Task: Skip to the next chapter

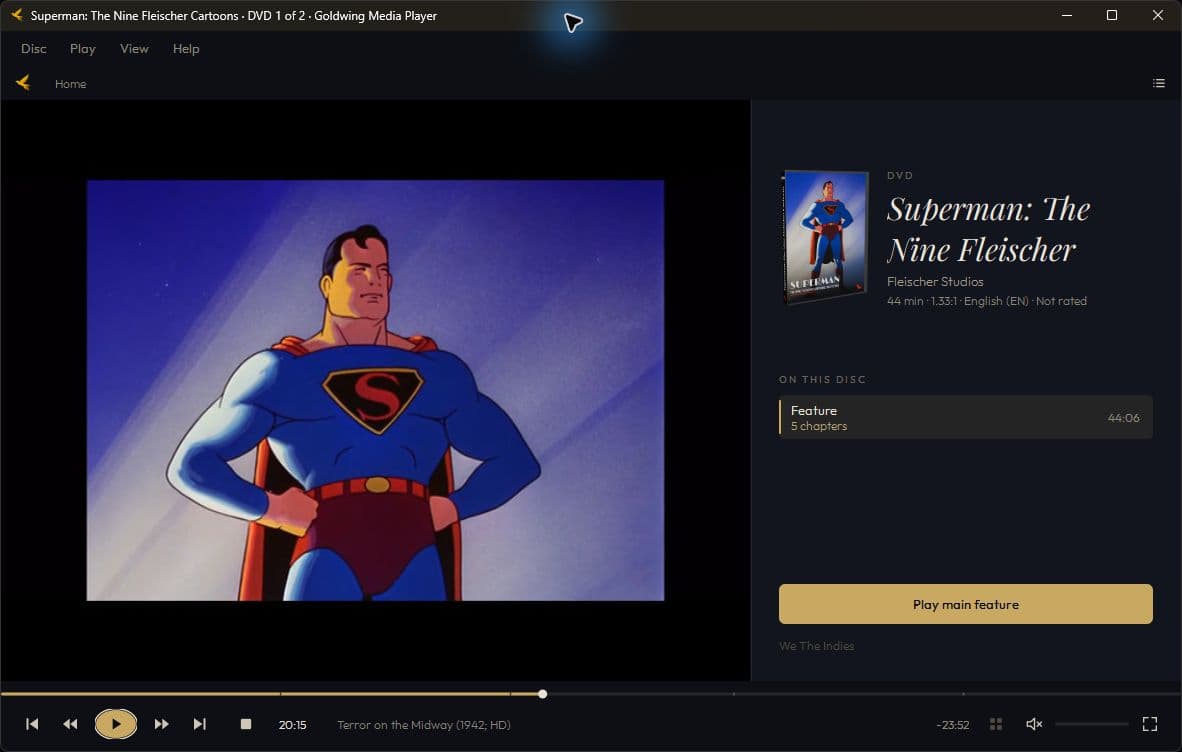Action: [200, 724]
